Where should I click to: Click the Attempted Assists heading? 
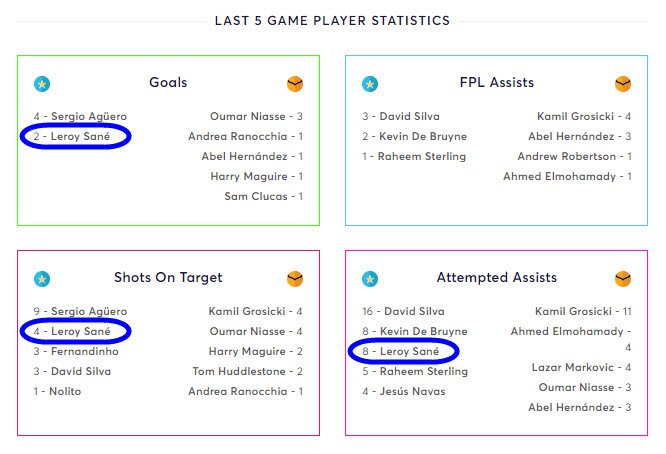[497, 277]
